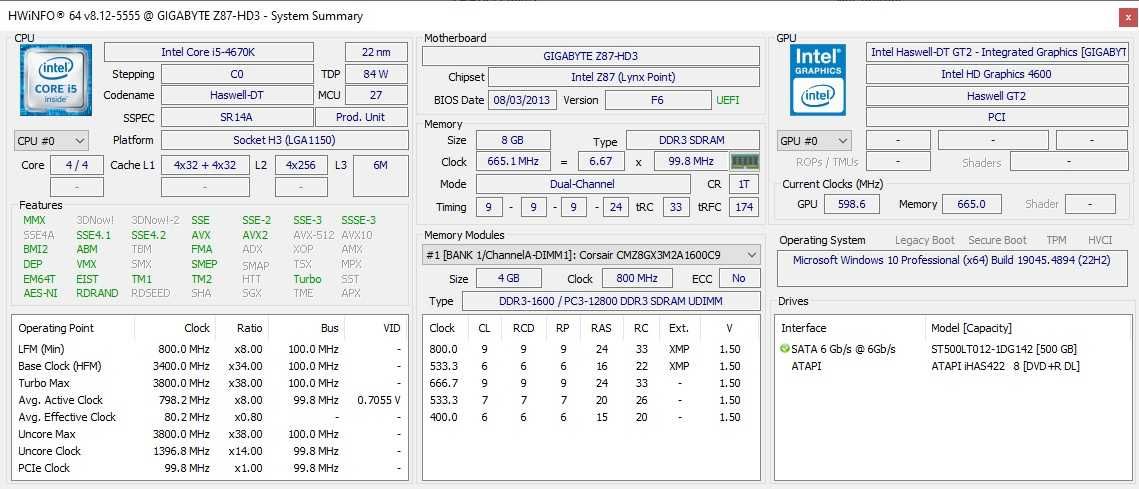Click the Core count 4 / 4 field
This screenshot has width=1139, height=489.
click(77, 165)
